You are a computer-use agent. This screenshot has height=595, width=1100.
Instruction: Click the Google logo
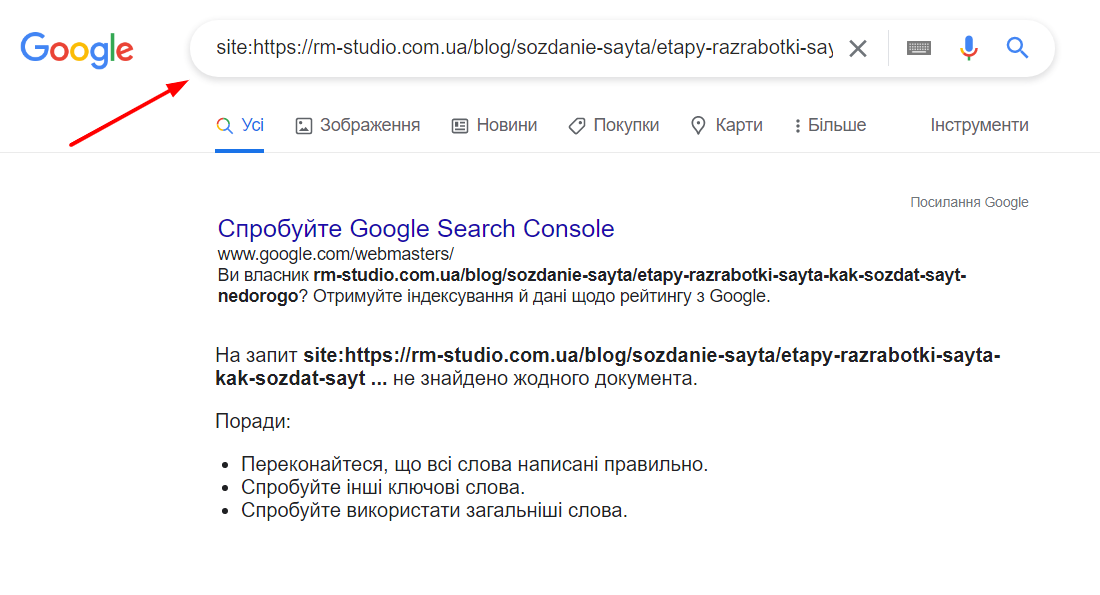pos(76,49)
